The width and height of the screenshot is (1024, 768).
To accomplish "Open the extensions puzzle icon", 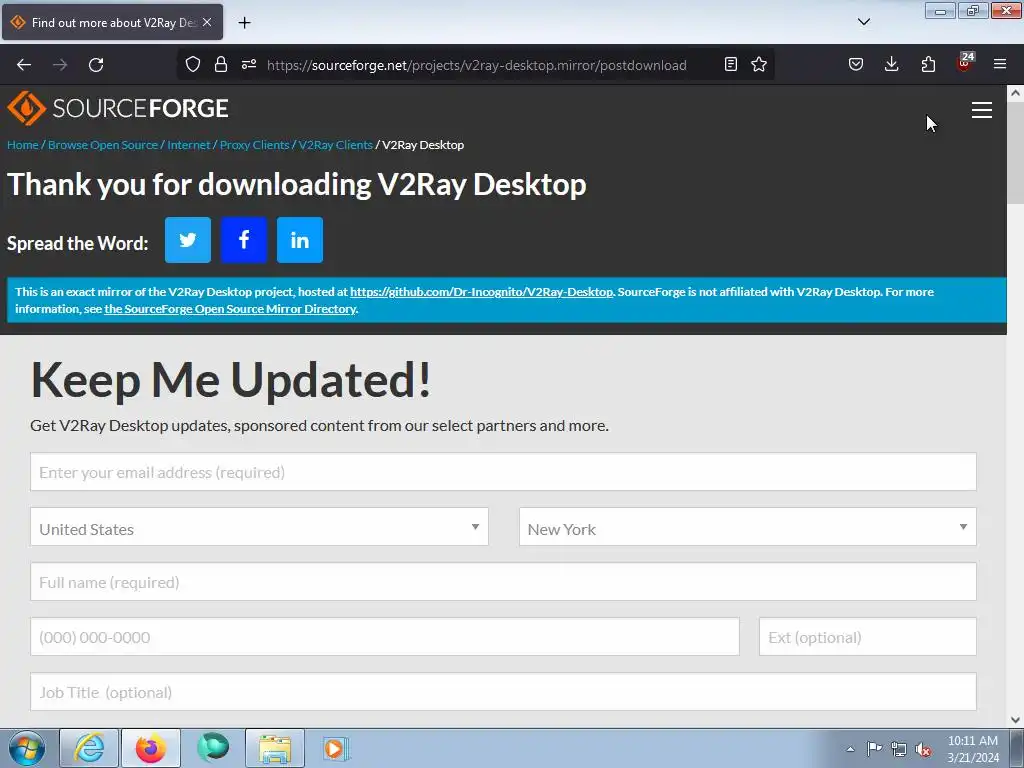I will point(928,64).
